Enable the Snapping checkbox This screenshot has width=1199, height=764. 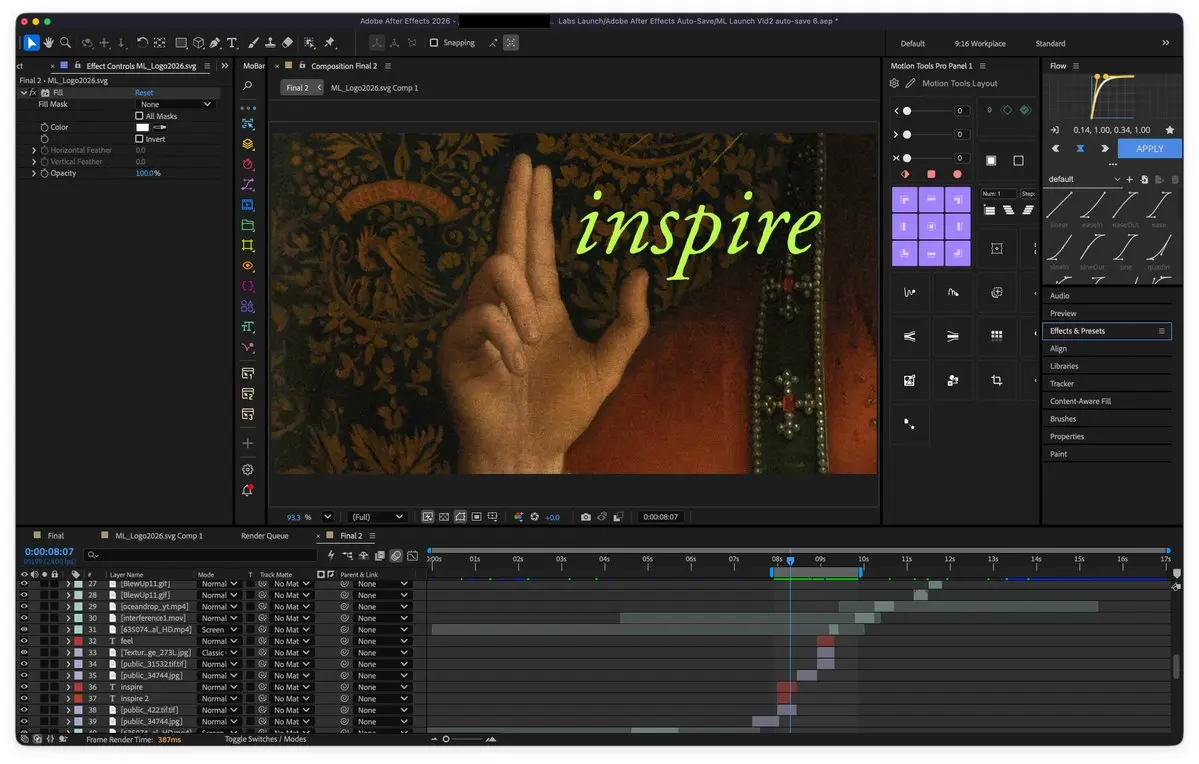tap(434, 43)
